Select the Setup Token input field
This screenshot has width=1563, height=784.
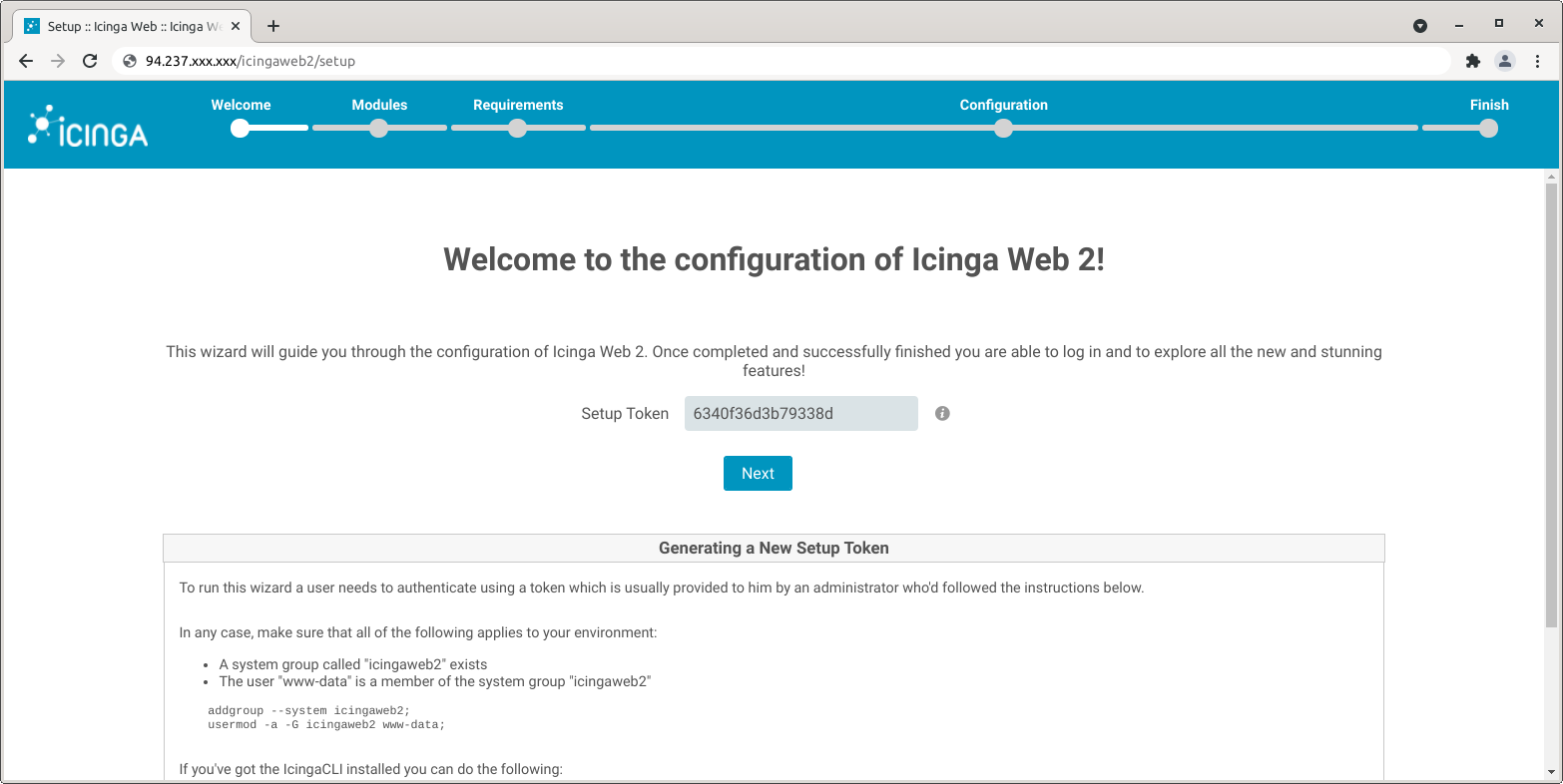[800, 413]
